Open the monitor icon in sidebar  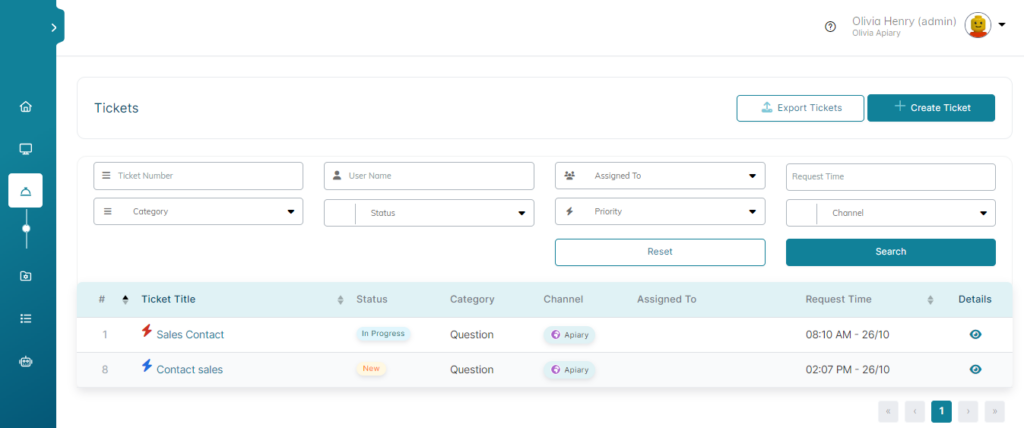pos(25,149)
